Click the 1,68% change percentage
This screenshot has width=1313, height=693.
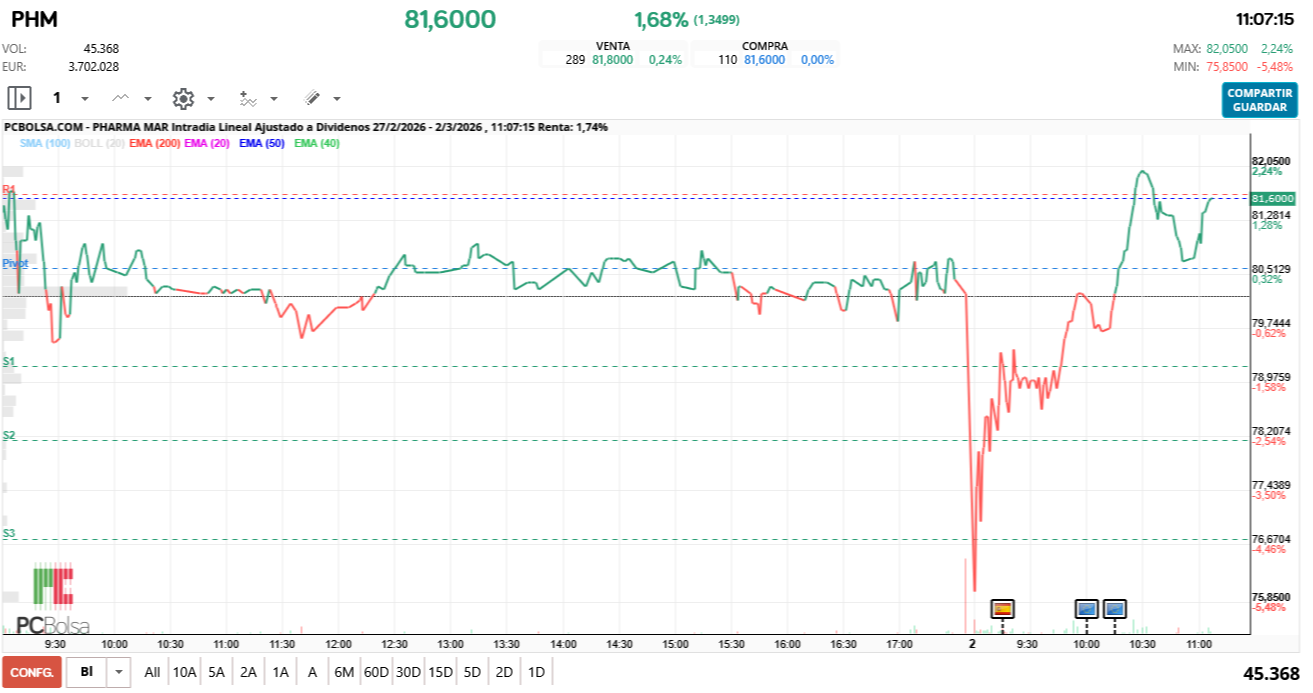click(661, 20)
